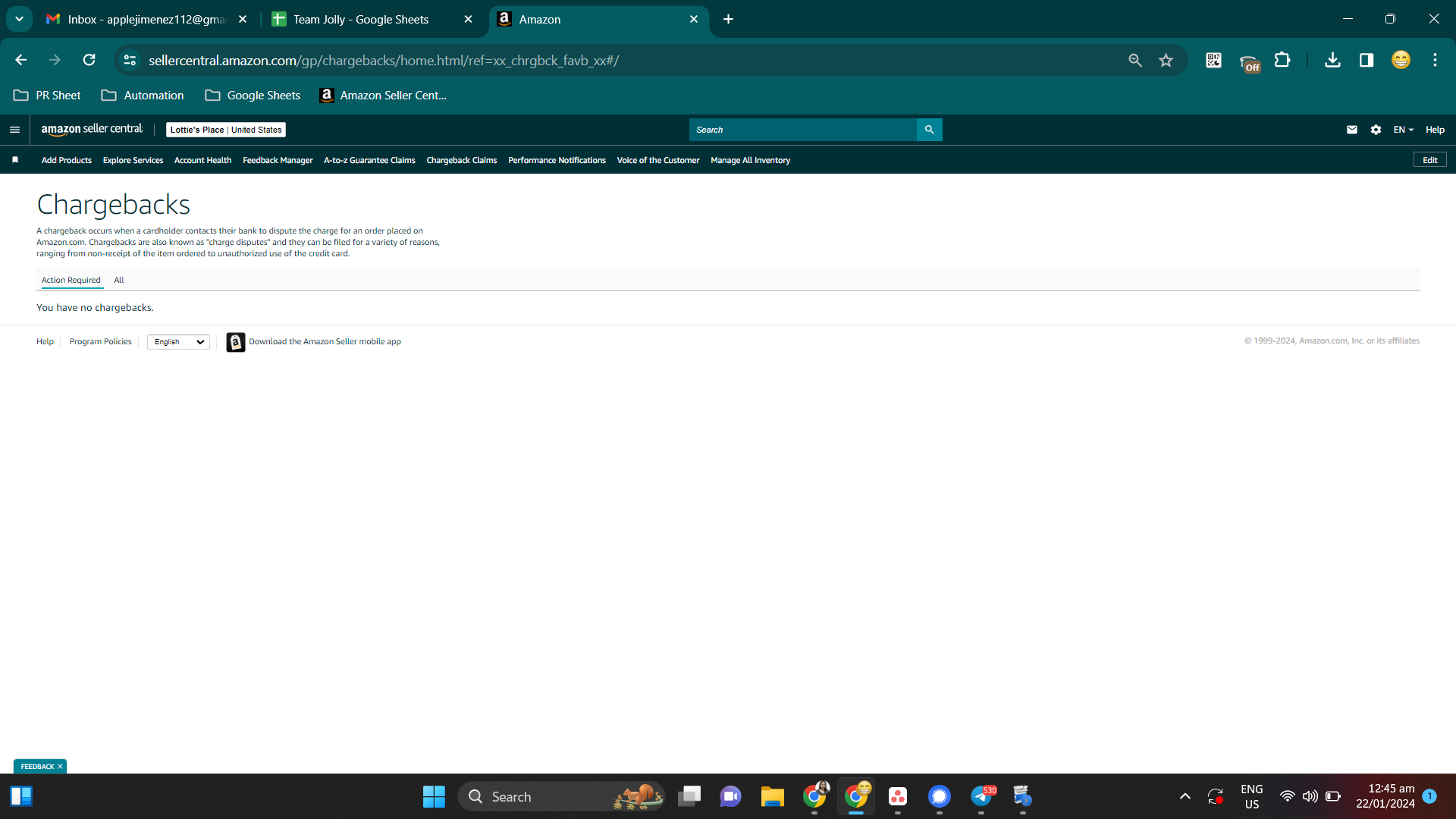1456x819 pixels.
Task: Select the Action Required tab
Action: (71, 280)
